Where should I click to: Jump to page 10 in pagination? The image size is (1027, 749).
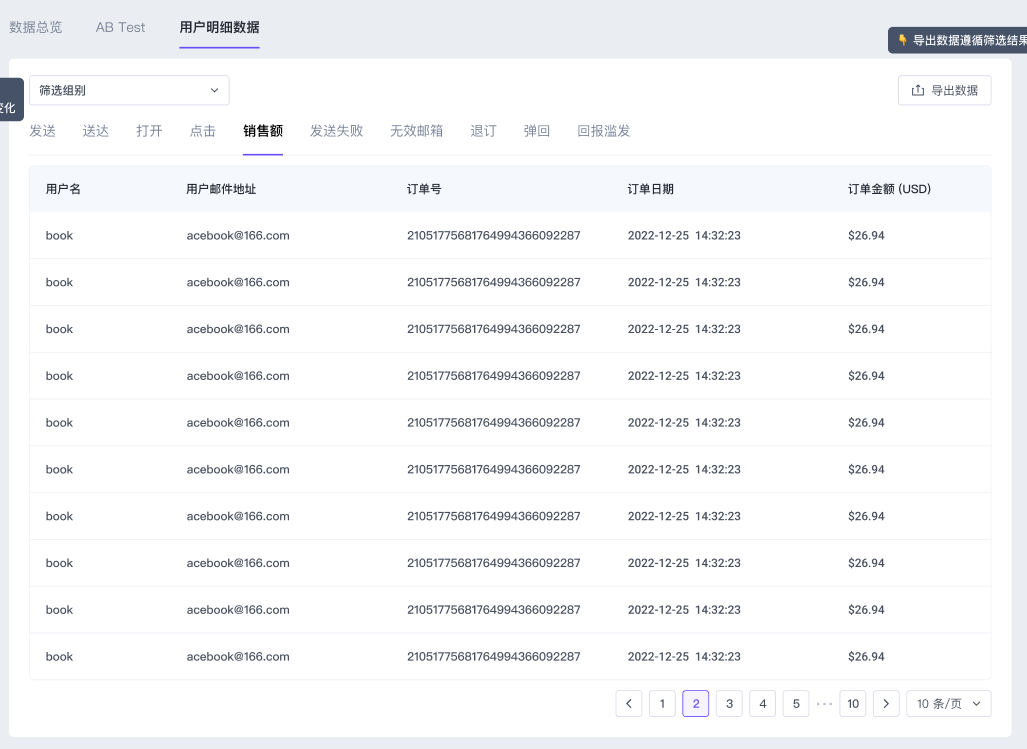853,704
